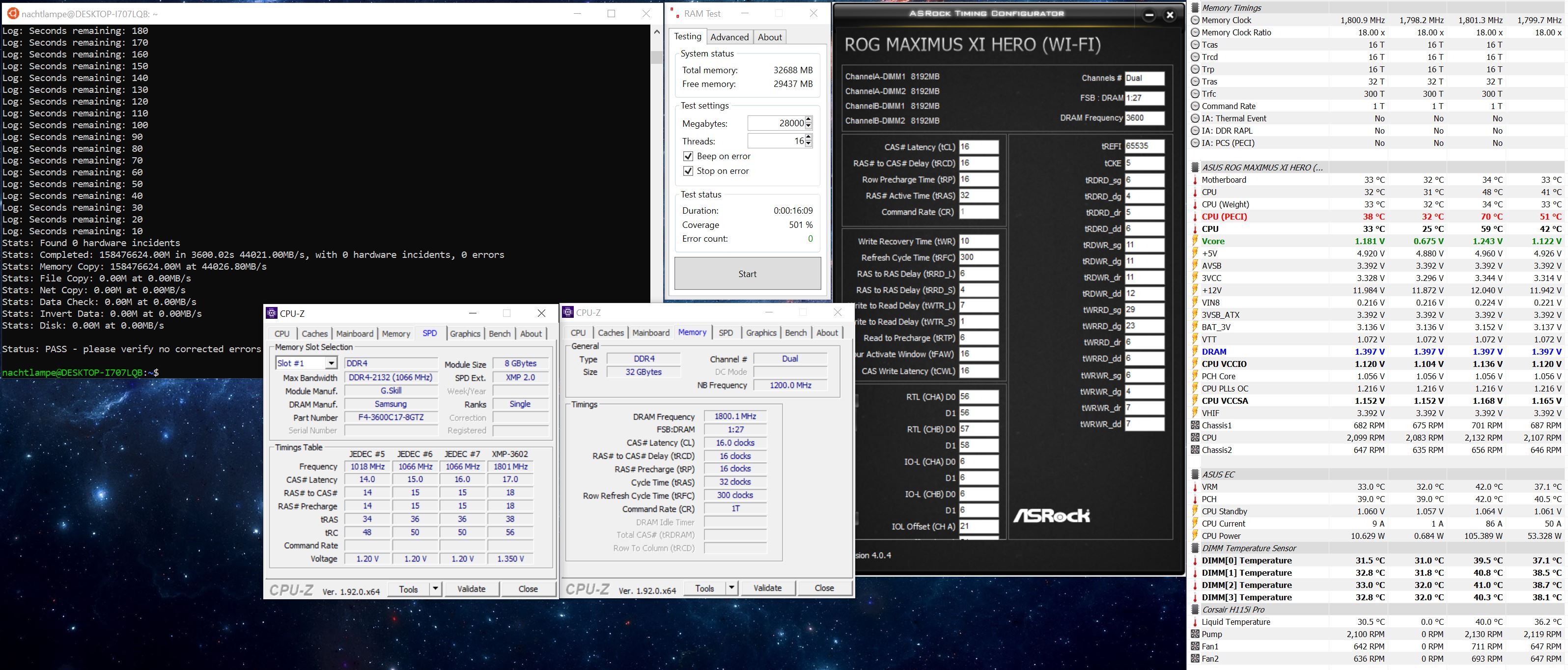Click the voltage icon beside Vcore
Screen dimensions: 1568x670
point(1195,241)
